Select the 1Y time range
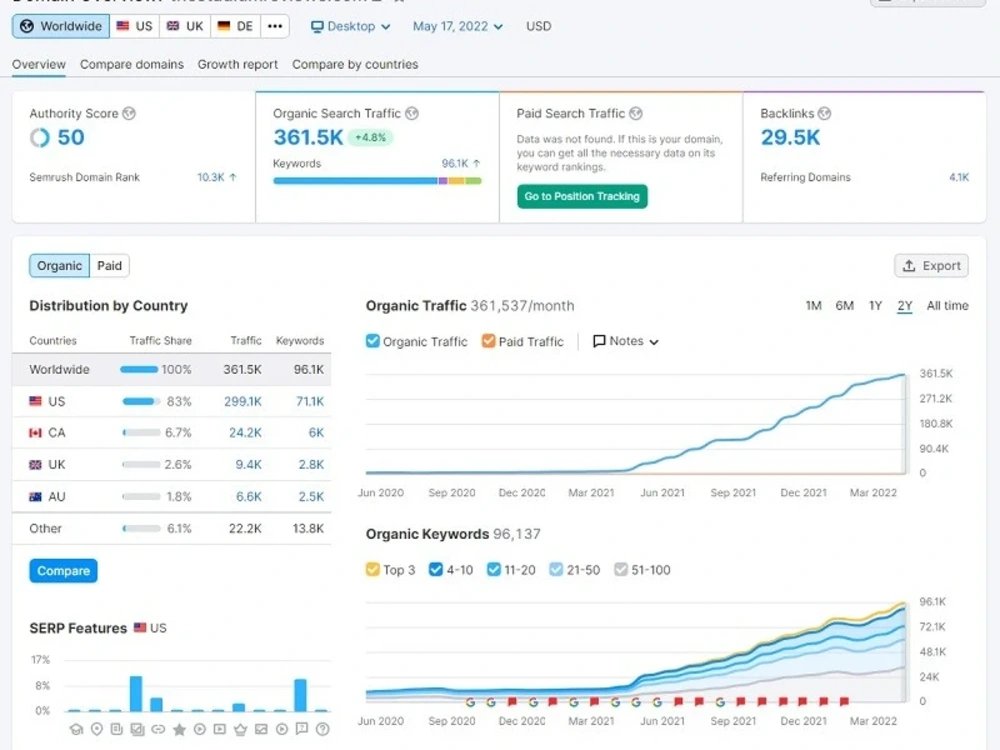Screen dimensions: 1000x750 [x=875, y=306]
